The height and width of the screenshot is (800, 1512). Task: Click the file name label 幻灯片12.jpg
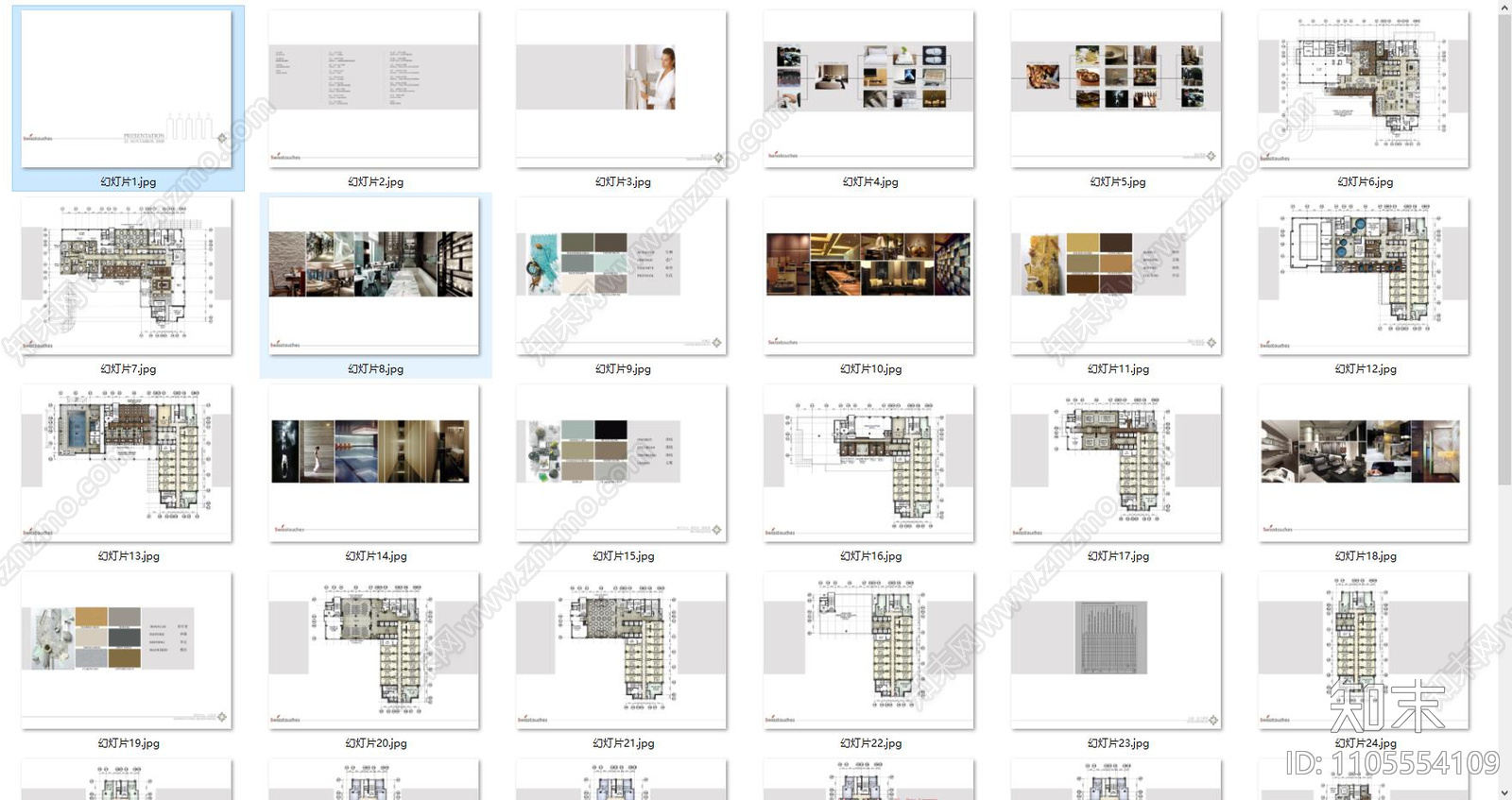click(x=1366, y=369)
